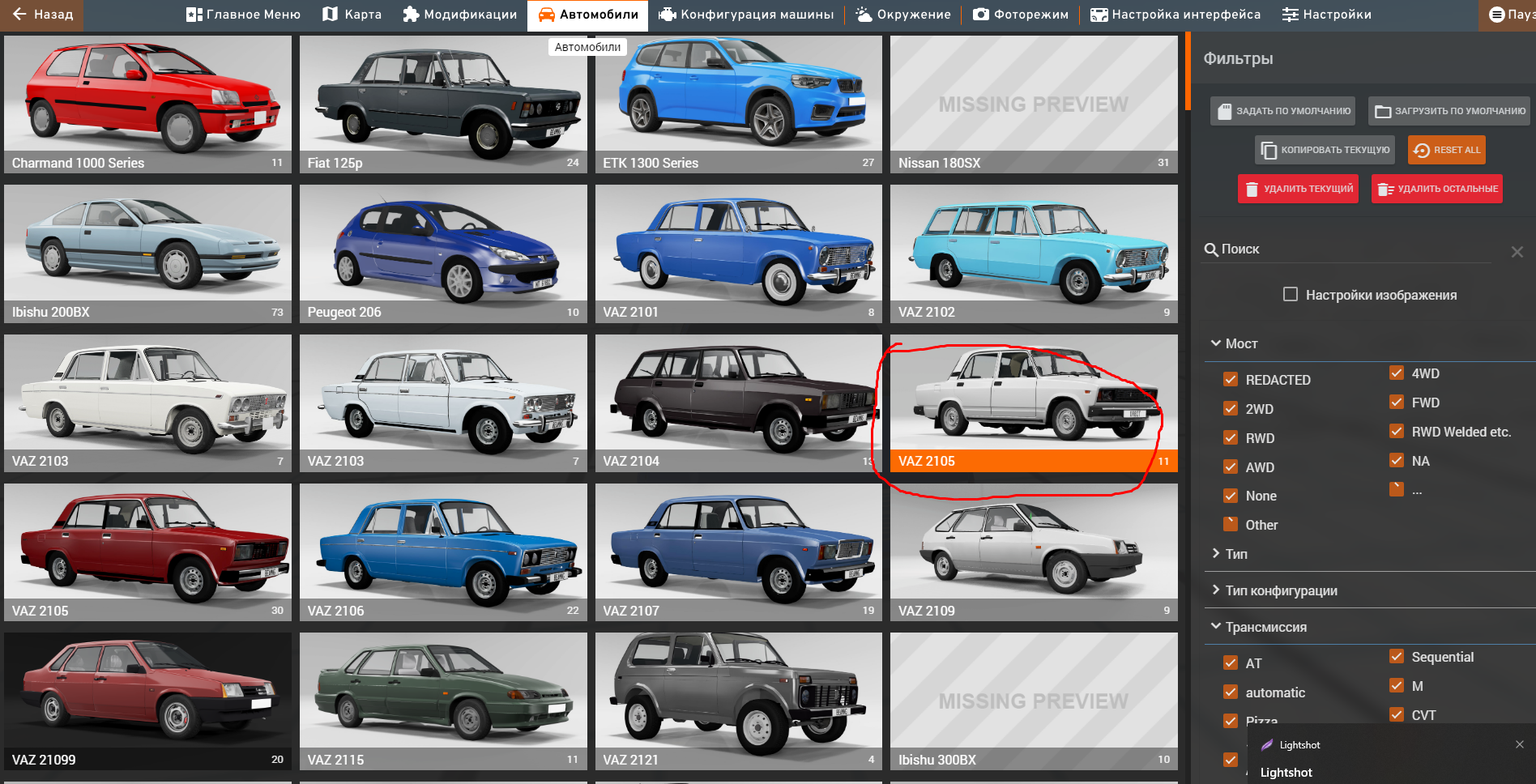Close the Lightshot notification

1520,744
